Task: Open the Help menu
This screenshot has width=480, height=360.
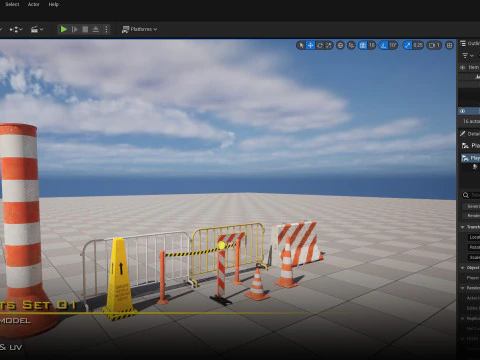Action: tap(53, 4)
